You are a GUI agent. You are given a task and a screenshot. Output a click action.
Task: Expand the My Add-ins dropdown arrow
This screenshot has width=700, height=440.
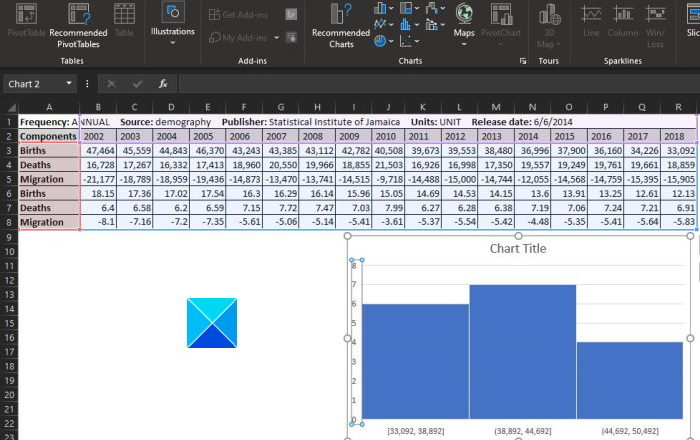(x=276, y=38)
